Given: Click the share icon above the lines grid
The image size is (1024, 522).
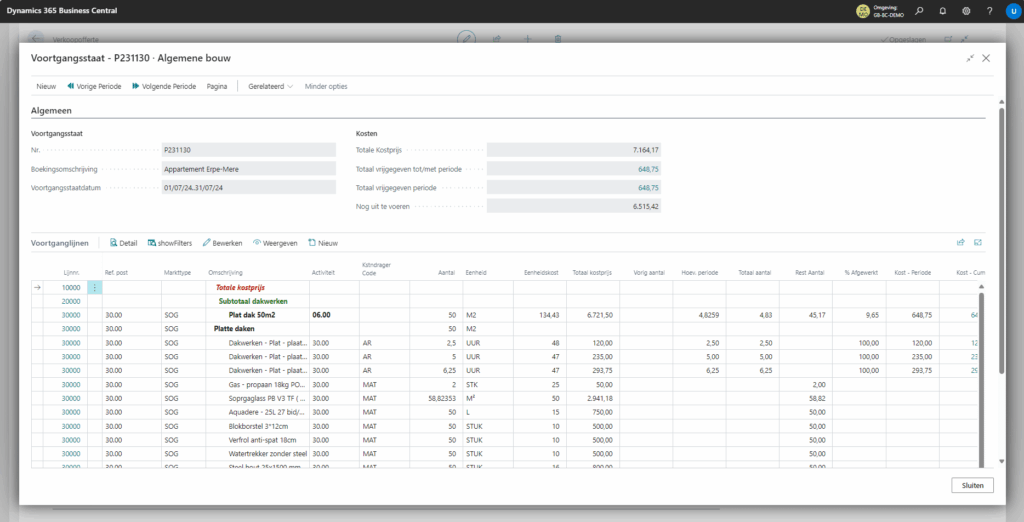Looking at the screenshot, I should [961, 242].
